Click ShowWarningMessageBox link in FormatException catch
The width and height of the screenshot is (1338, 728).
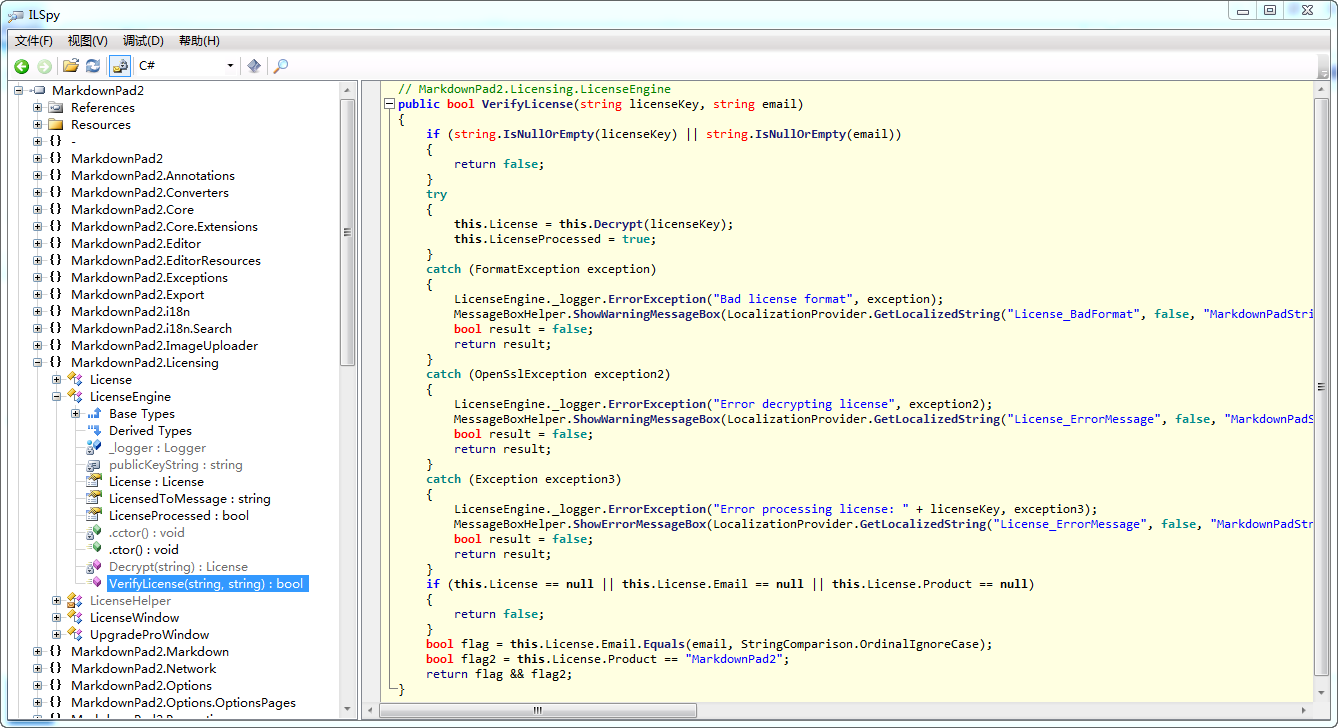point(646,314)
